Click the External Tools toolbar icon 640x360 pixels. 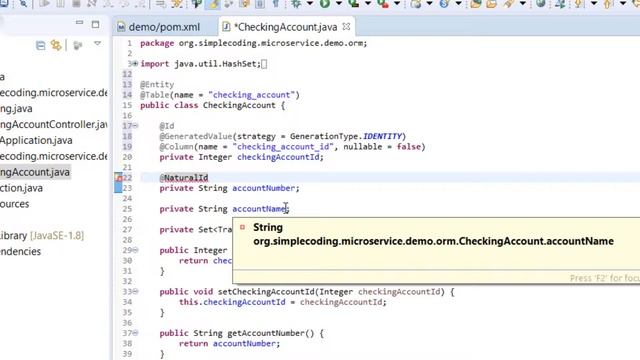pyautogui.click(x=383, y=4)
